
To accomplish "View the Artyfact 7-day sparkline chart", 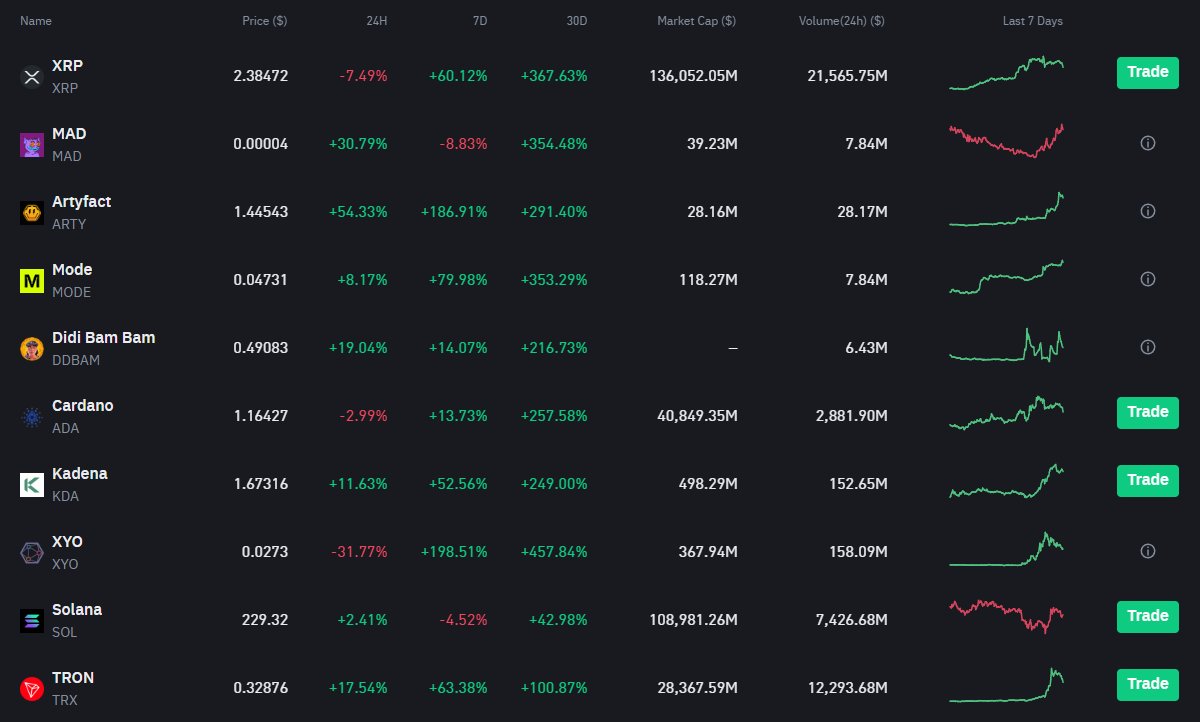I will (1007, 210).
